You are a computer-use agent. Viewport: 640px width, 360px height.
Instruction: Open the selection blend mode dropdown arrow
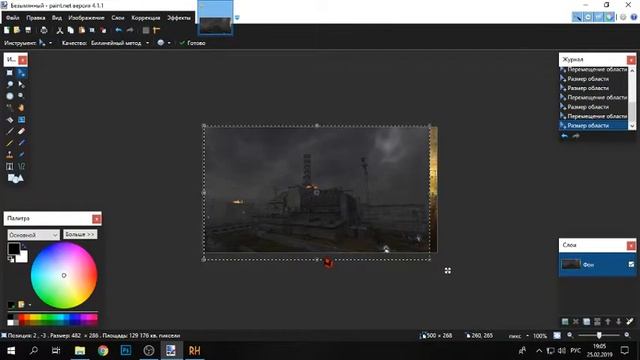[x=169, y=43]
